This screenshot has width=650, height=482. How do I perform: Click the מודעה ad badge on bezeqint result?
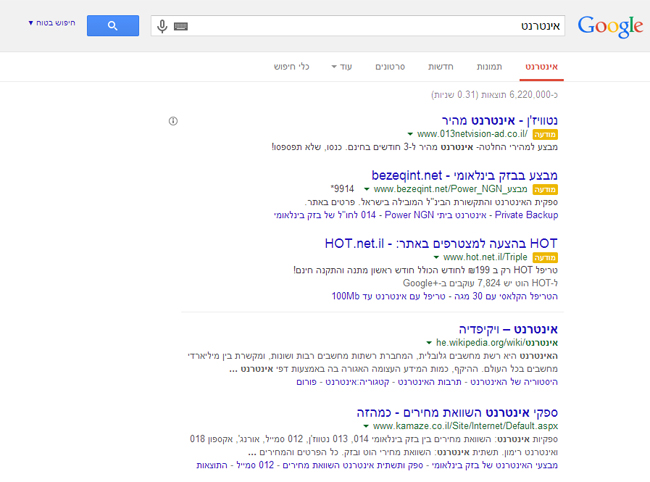[x=545, y=189]
